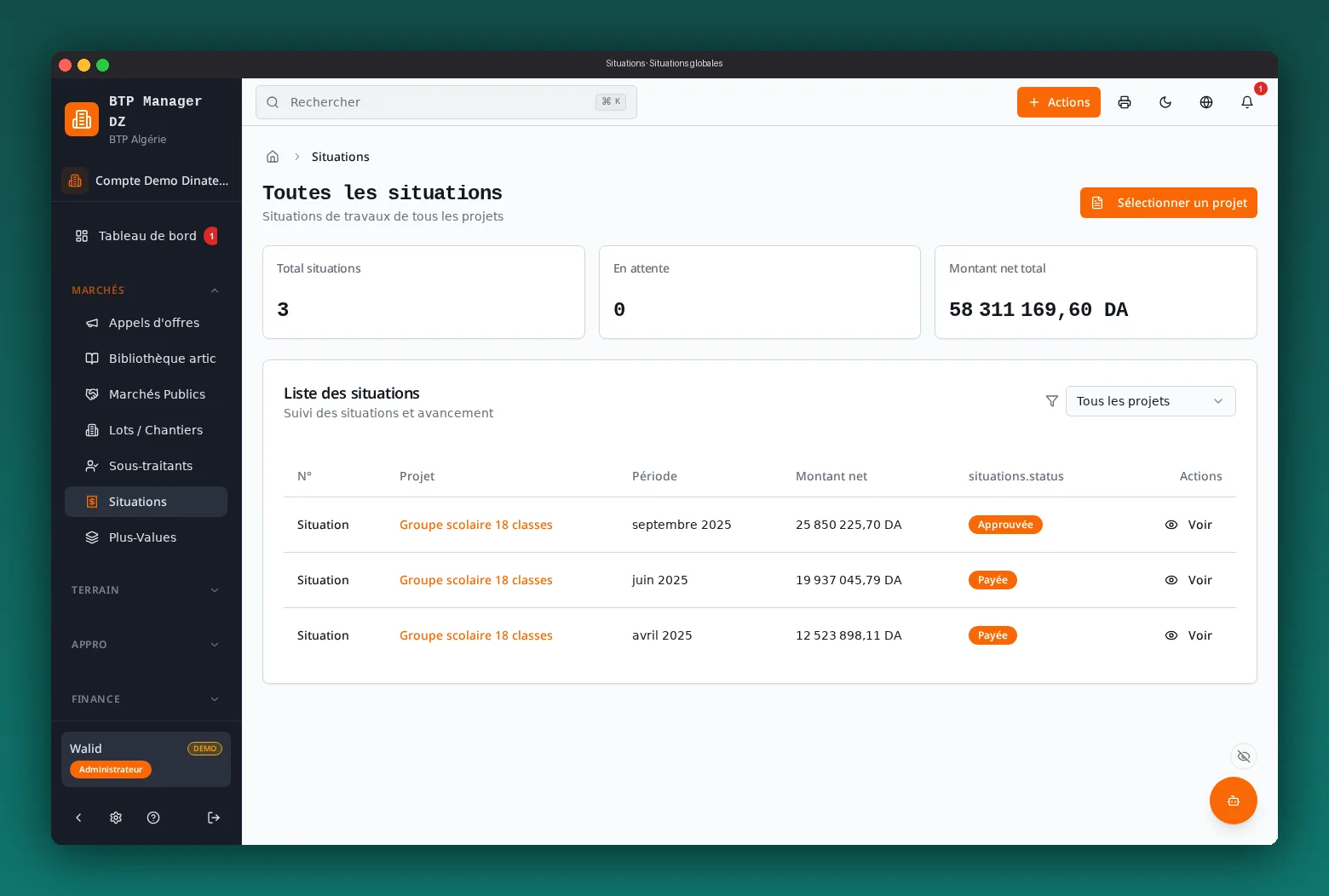
Task: Click the Montant net column header
Action: (831, 476)
